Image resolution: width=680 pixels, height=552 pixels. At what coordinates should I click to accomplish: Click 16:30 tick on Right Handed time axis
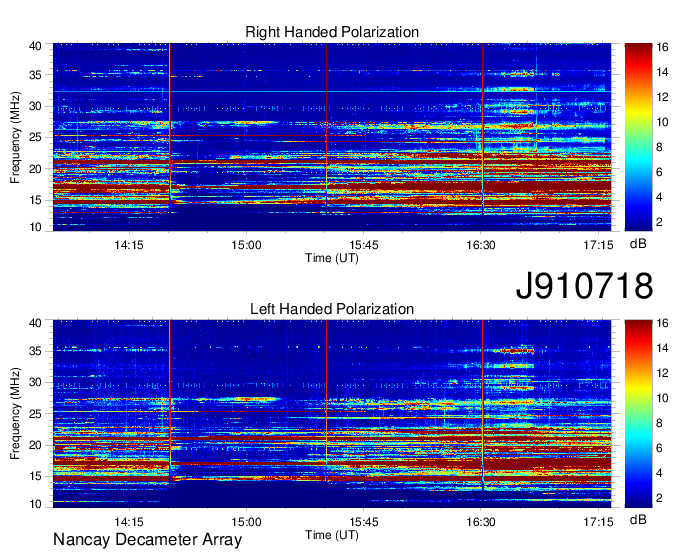click(x=481, y=245)
